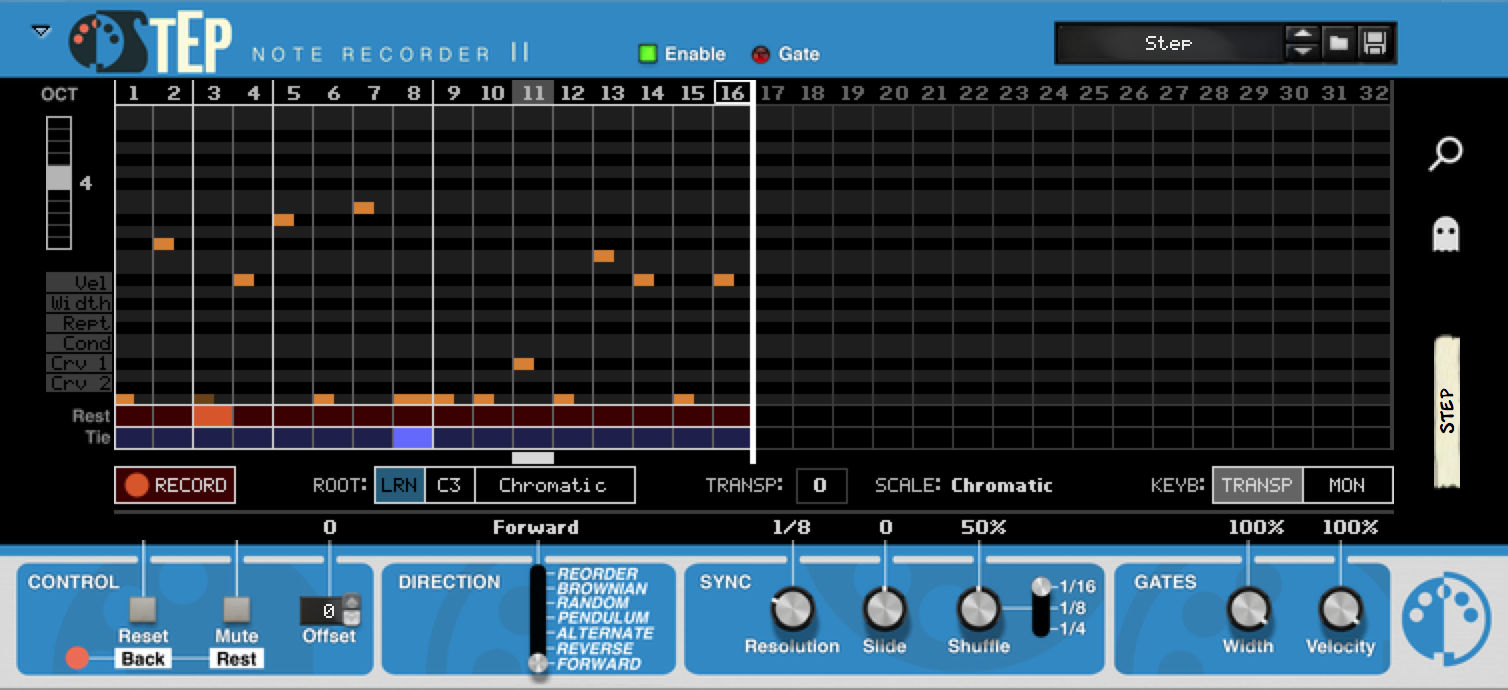Click the orange note at step 7
Screen dimensions: 1508x690
363,208
